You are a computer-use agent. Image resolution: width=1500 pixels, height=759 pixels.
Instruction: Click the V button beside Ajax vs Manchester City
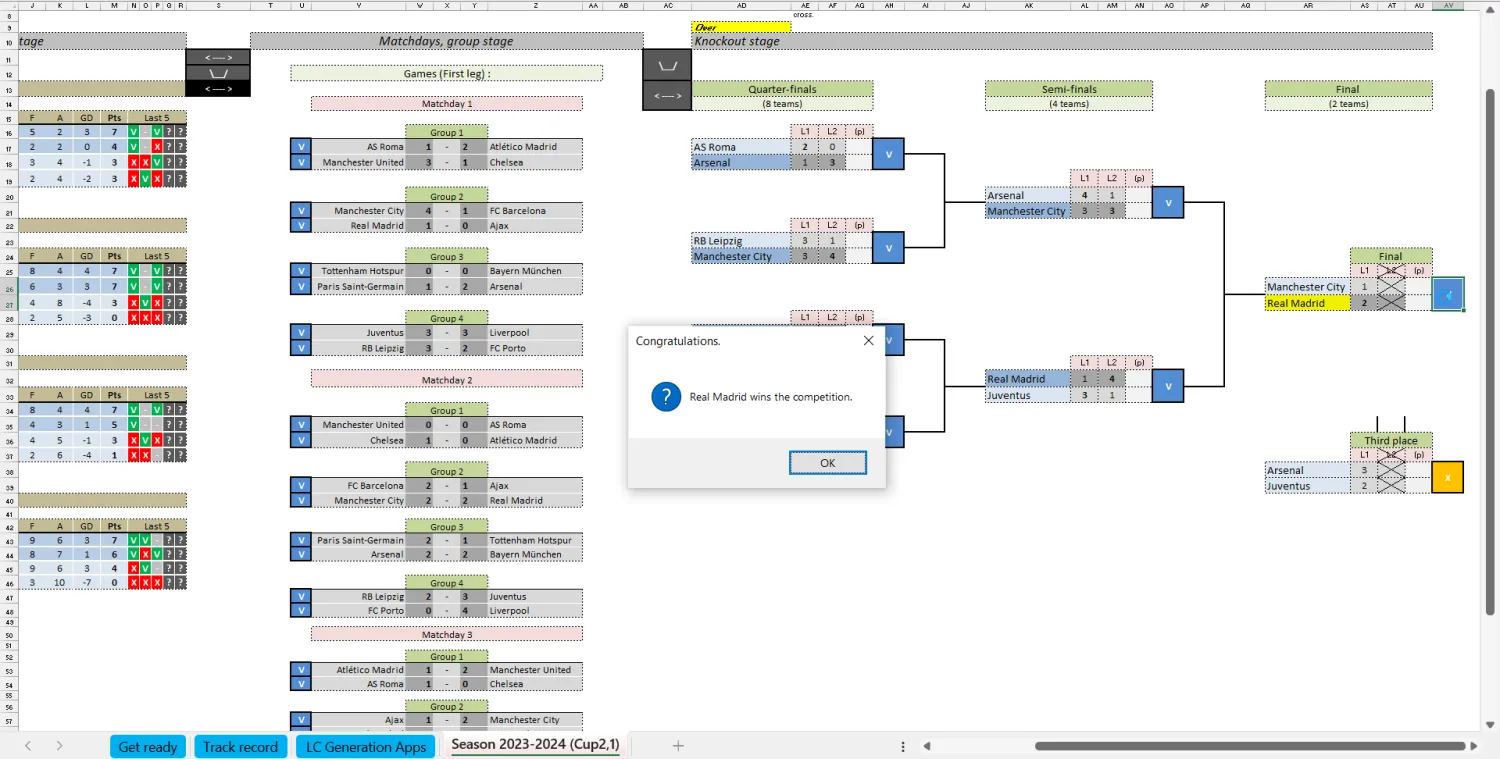tap(300, 720)
